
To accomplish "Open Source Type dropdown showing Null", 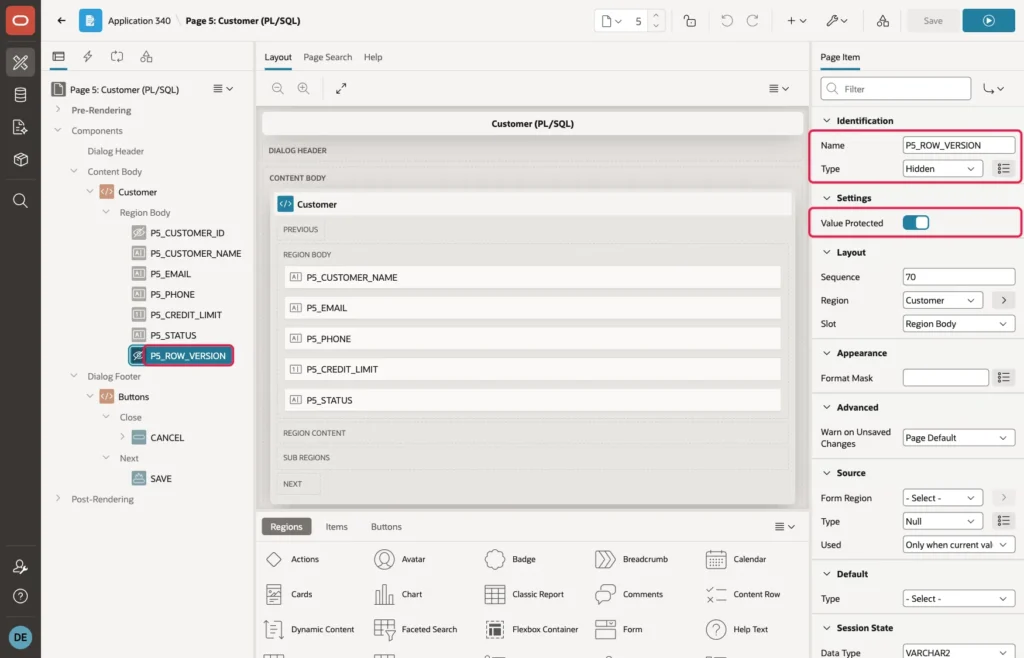I will 942,521.
